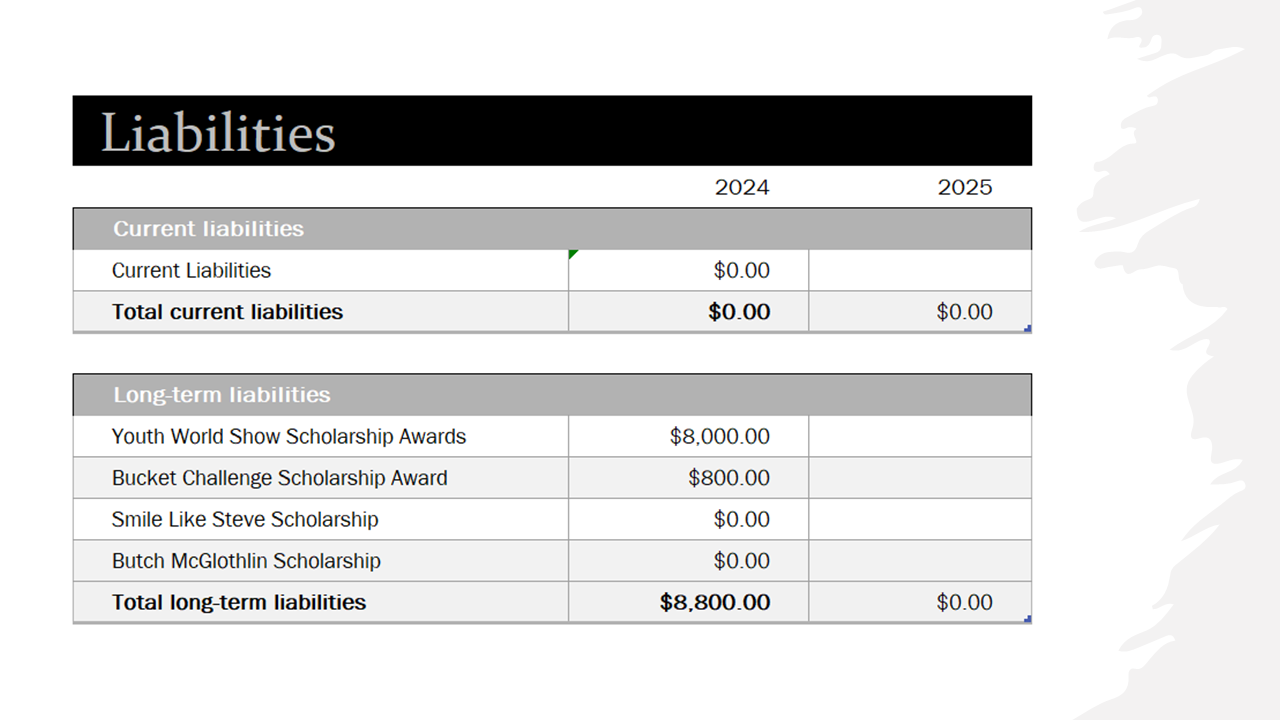The width and height of the screenshot is (1280, 720).
Task: Click the empty 2025 Butch McGlothlin cell
Action: pos(919,561)
